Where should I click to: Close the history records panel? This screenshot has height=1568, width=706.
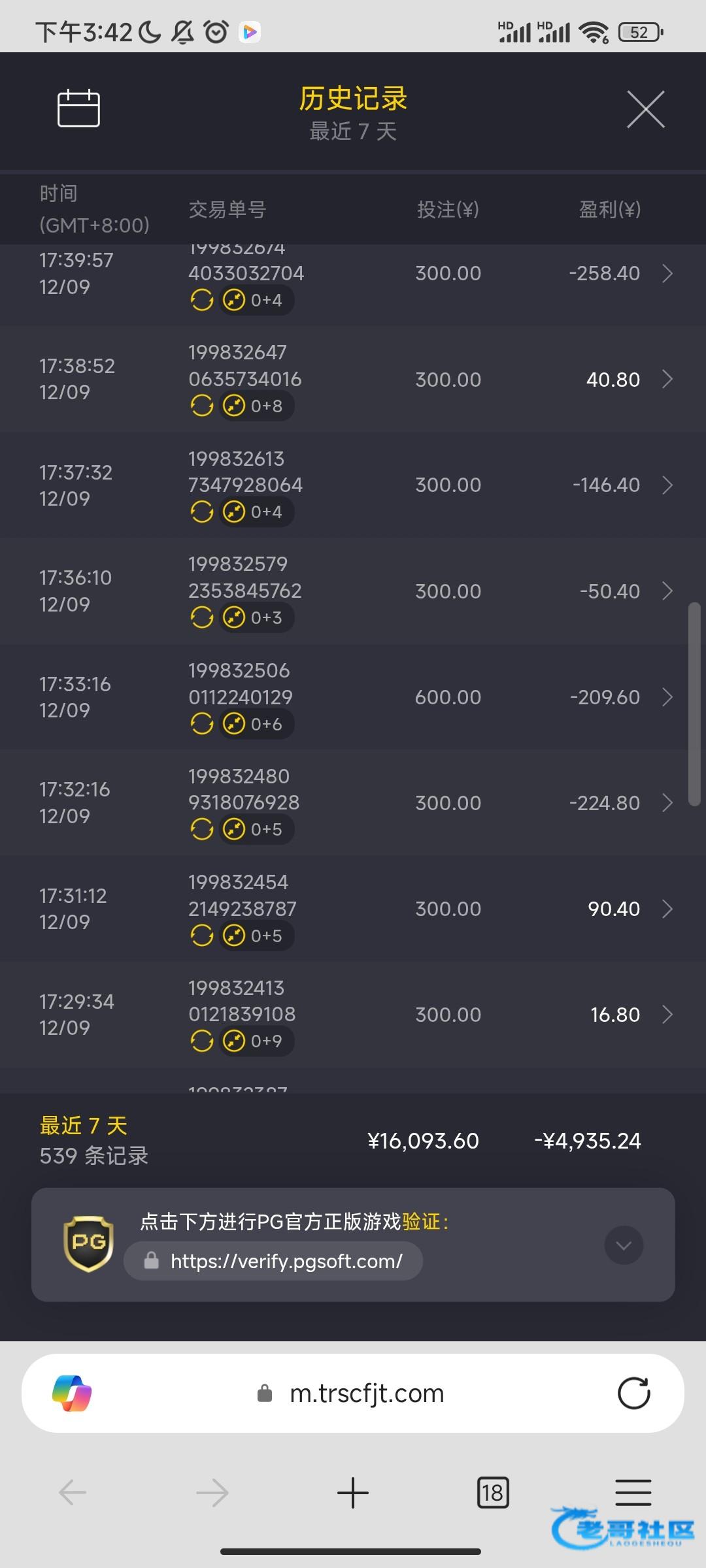coord(645,109)
